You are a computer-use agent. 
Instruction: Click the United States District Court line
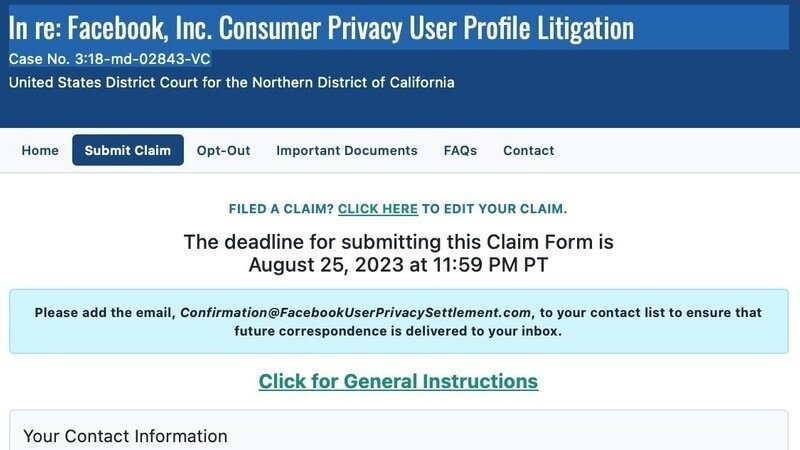(231, 83)
